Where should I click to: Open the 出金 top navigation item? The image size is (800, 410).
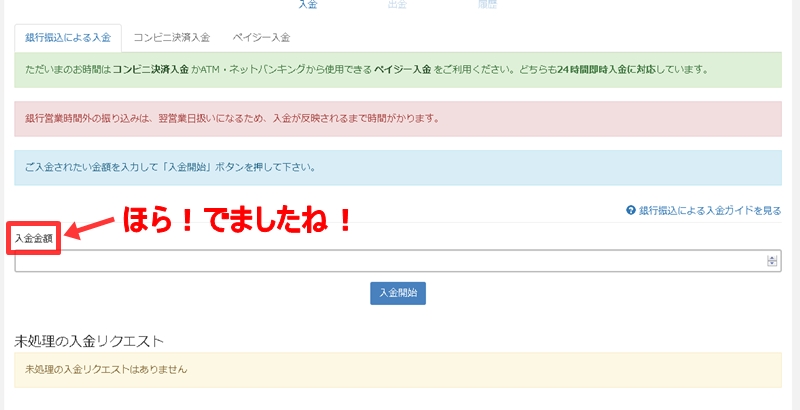(x=397, y=5)
